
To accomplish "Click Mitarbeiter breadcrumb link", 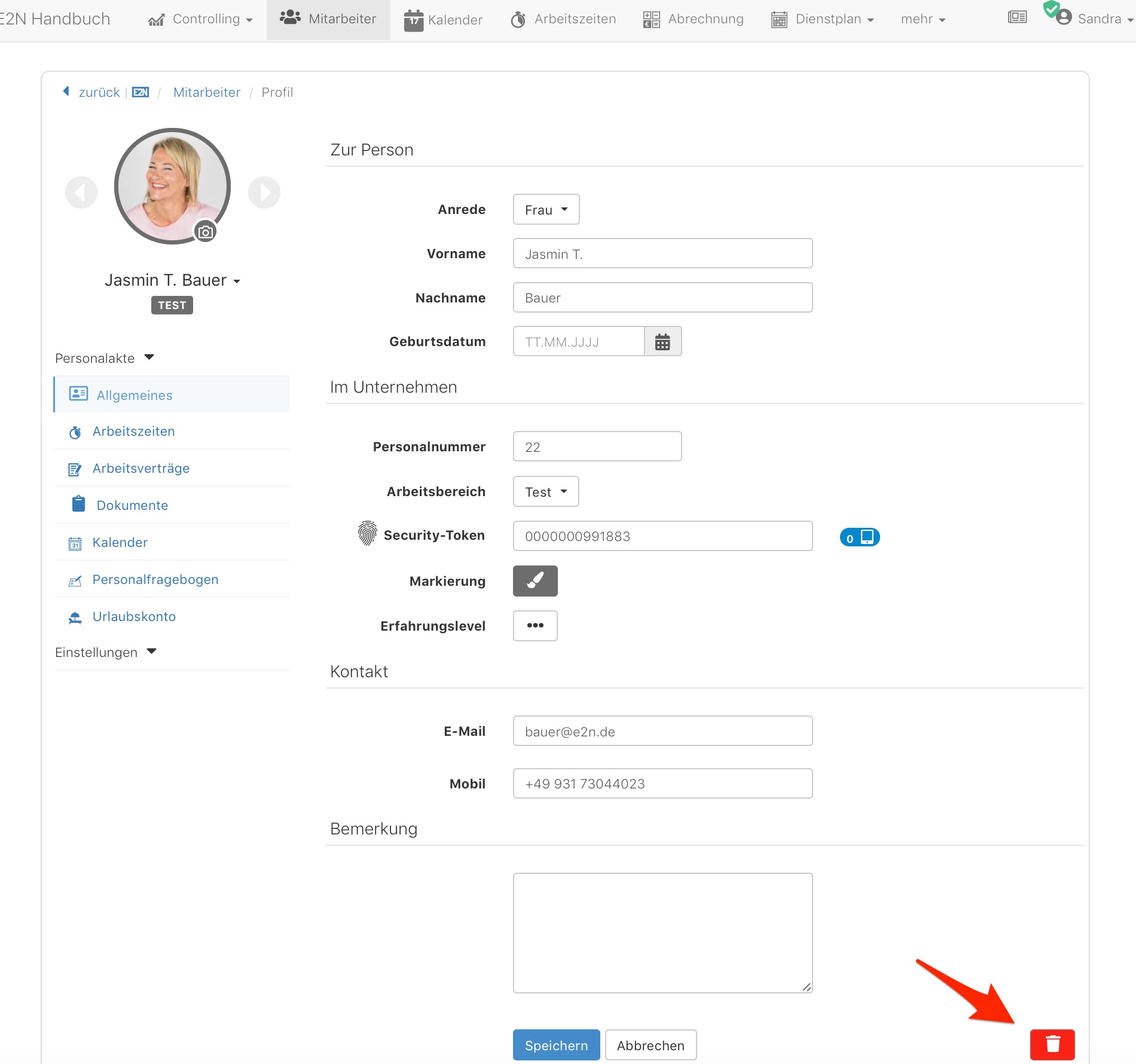I will pos(207,92).
